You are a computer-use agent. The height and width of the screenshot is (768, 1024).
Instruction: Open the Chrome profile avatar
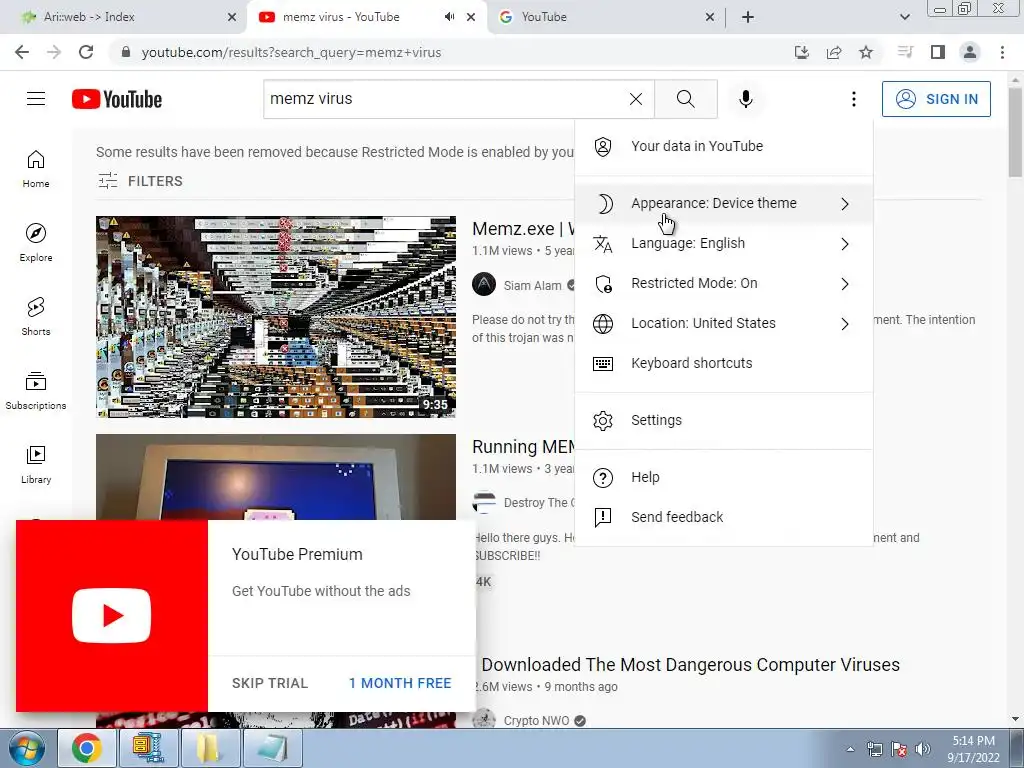[970, 52]
